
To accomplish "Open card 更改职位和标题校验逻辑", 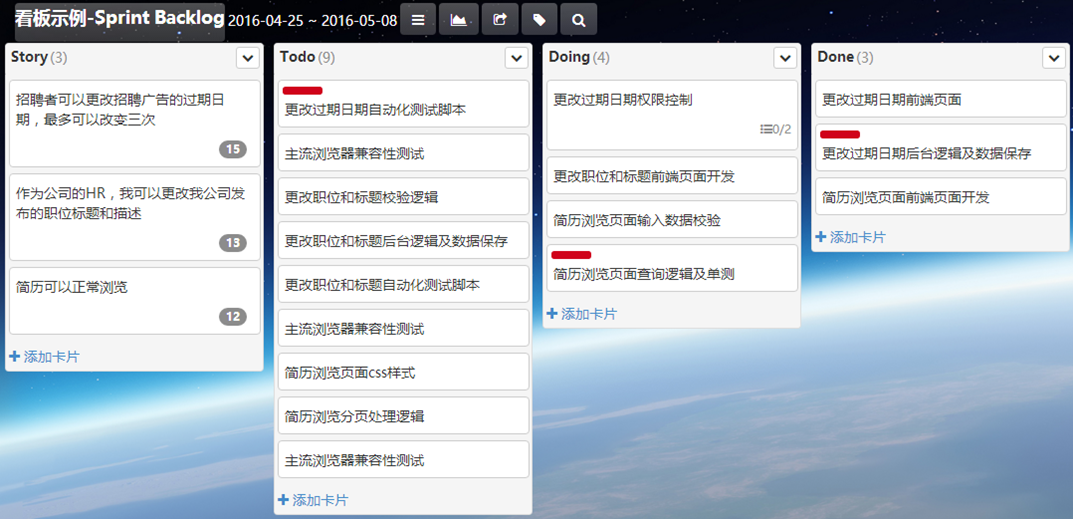I will 403,197.
